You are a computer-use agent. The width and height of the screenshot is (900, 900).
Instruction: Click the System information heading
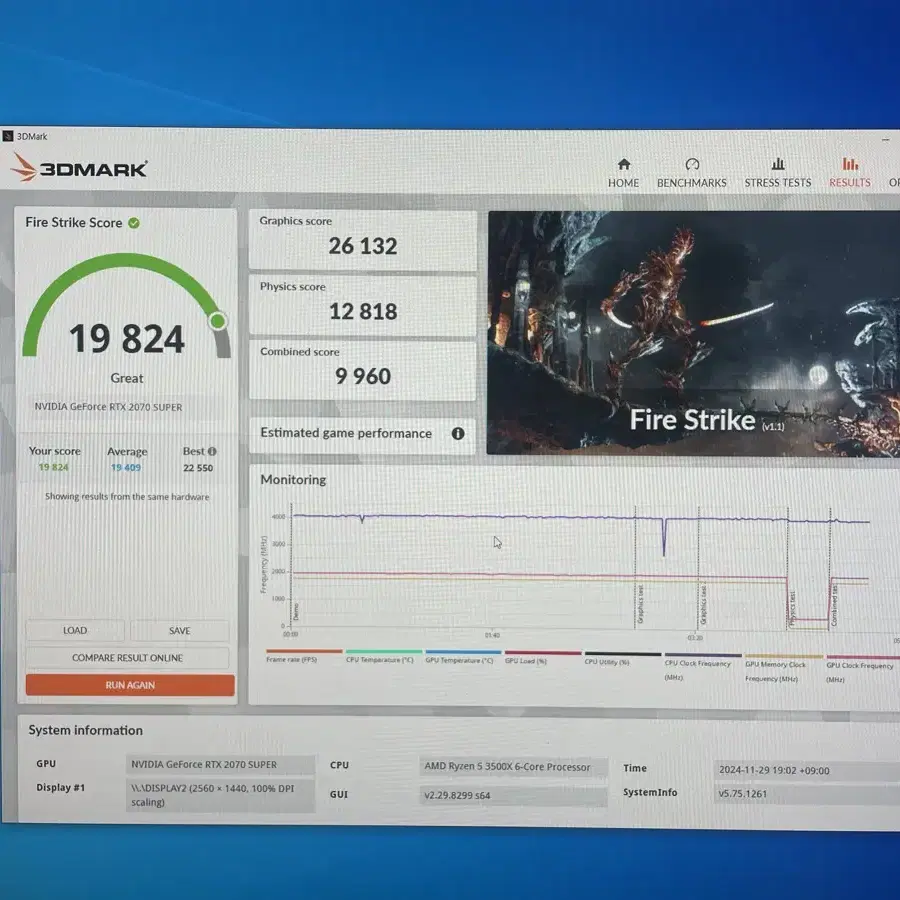point(86,730)
